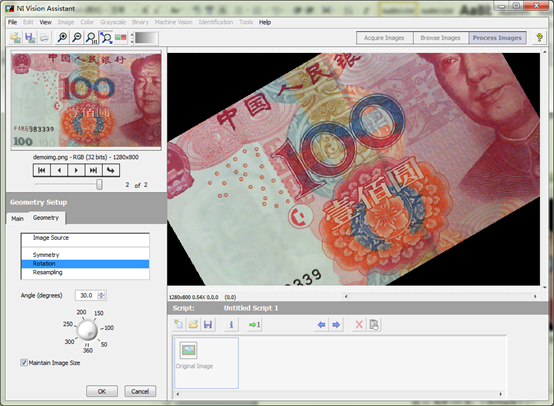Click the Cancel button
The height and width of the screenshot is (406, 554).
point(140,391)
